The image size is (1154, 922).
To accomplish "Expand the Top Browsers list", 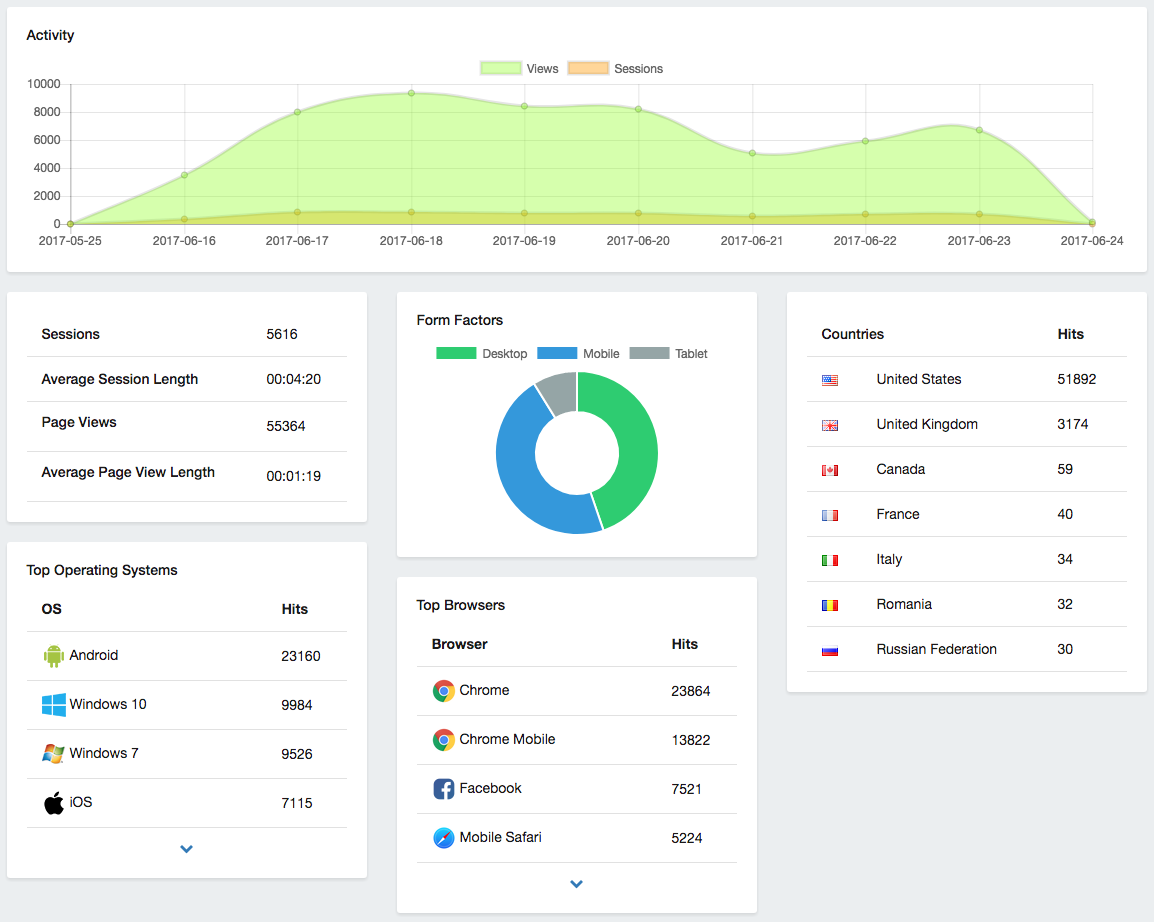I will coord(576,884).
